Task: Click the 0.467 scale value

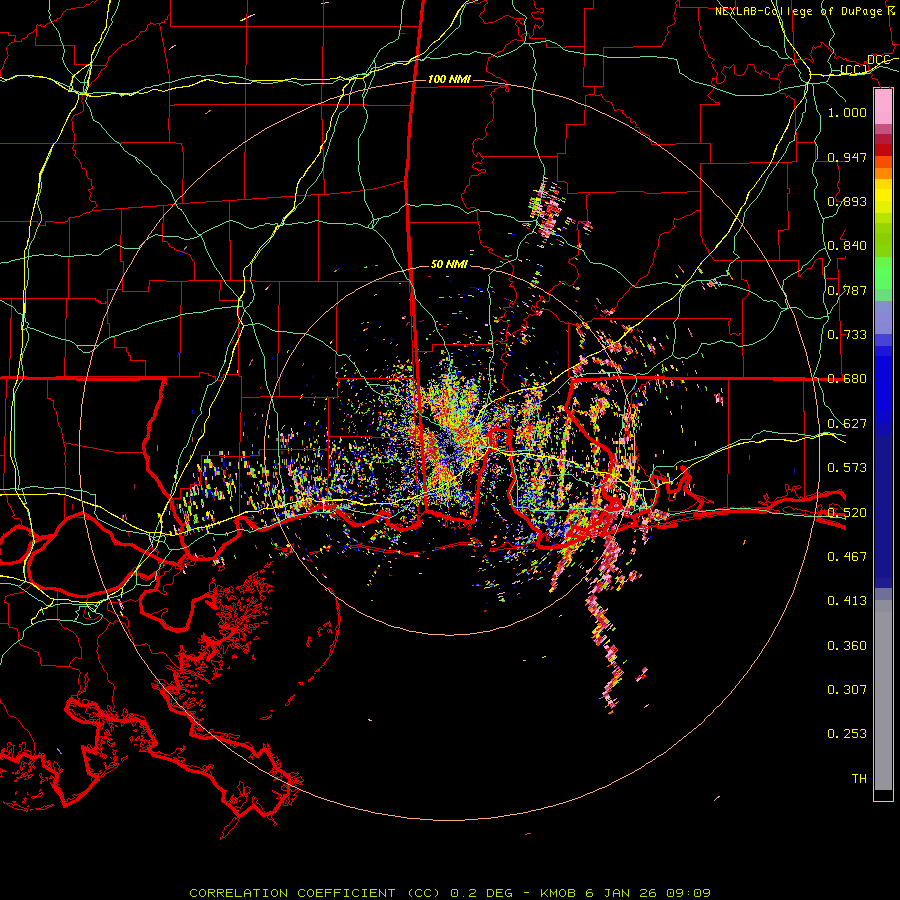Action: click(x=847, y=556)
